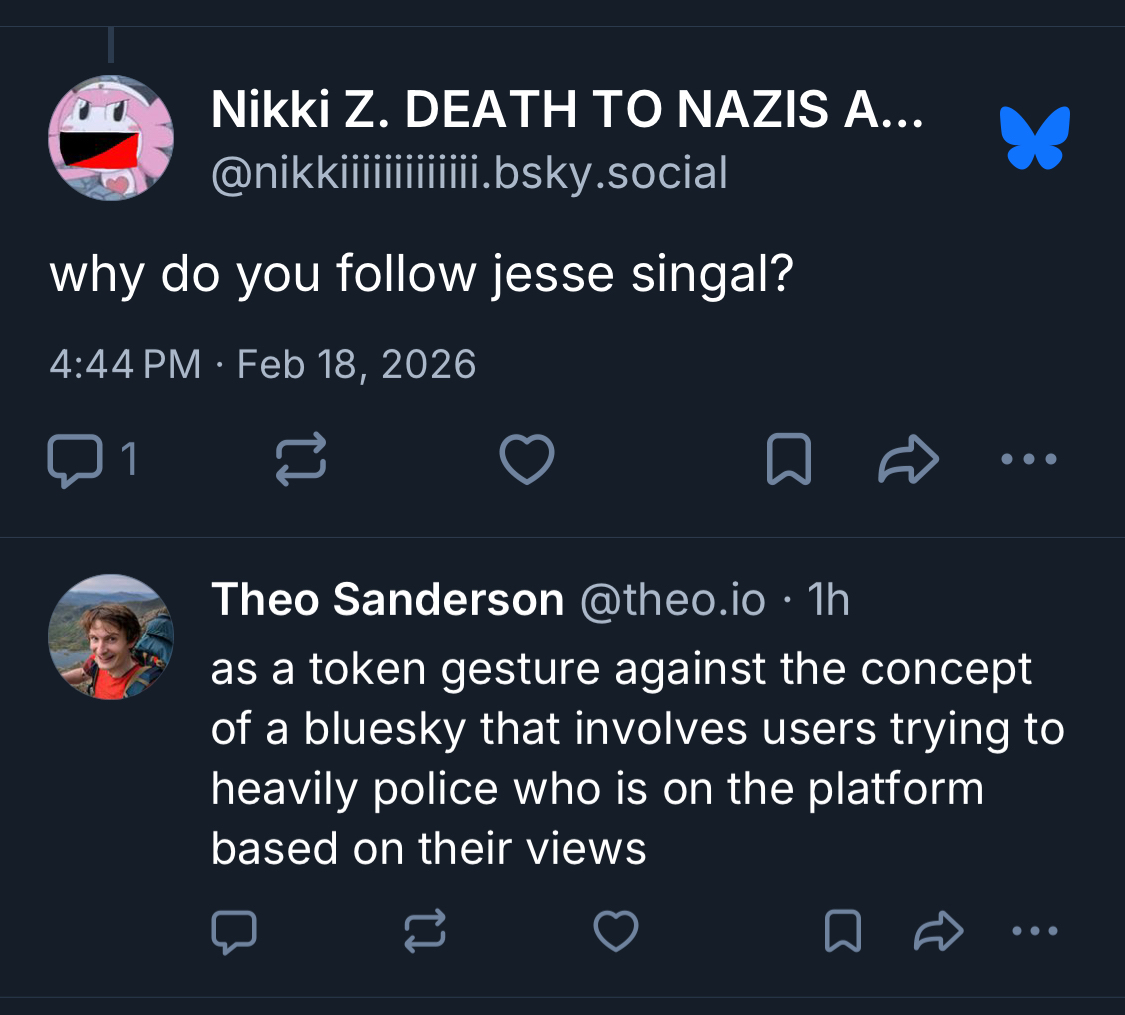Bookmark Theo Sanderson's reply

coord(843,932)
